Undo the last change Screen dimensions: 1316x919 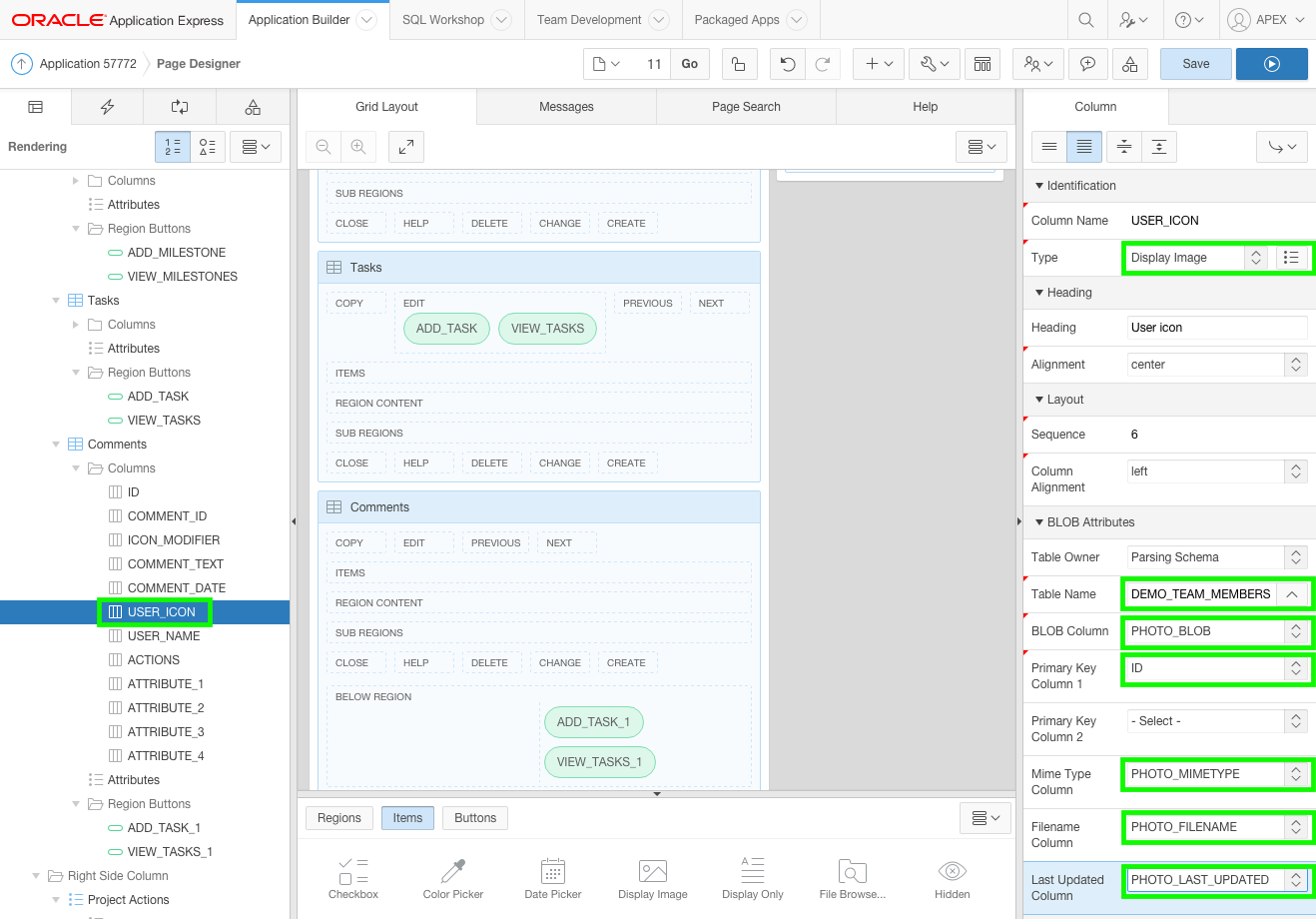[x=788, y=64]
